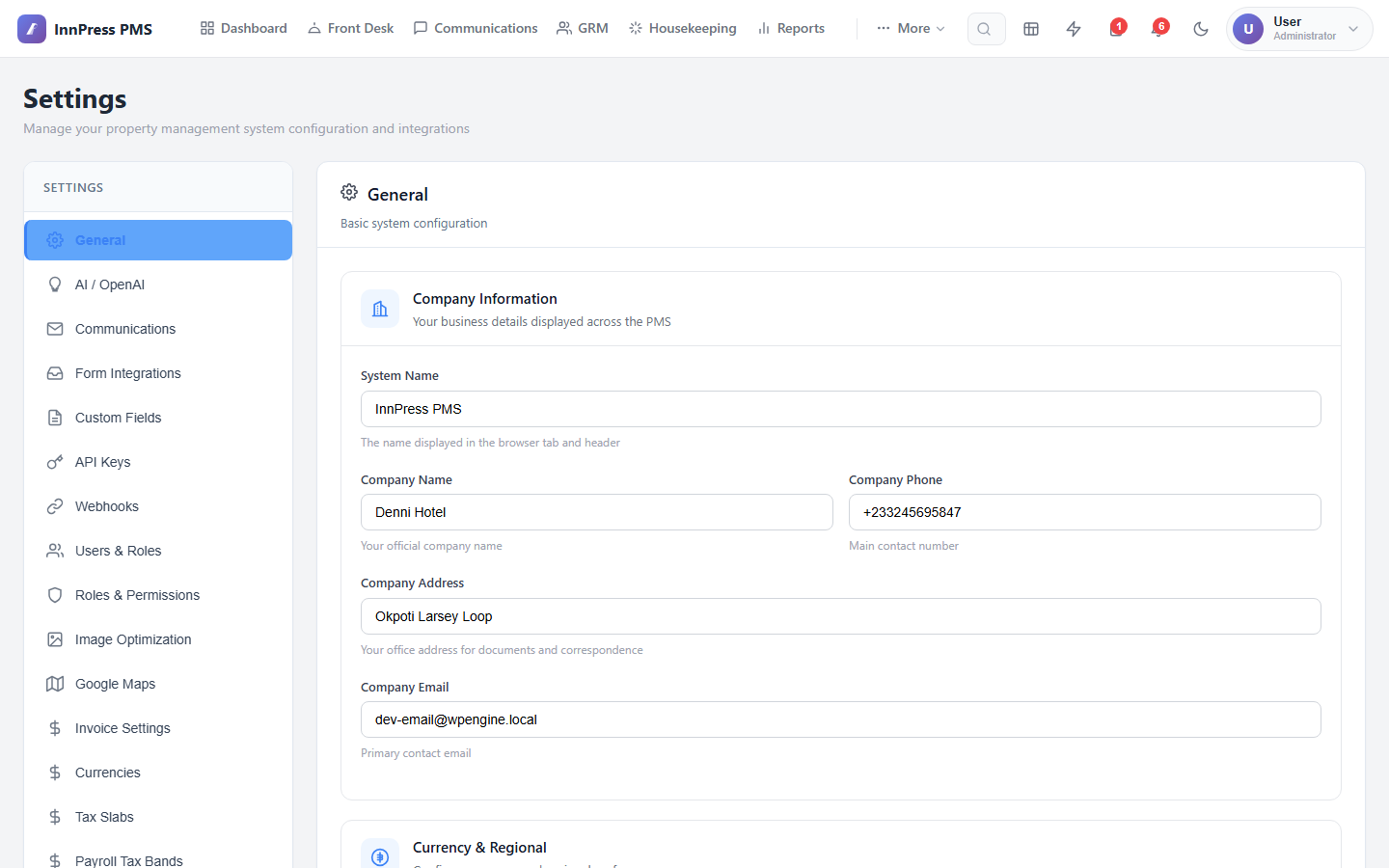The image size is (1389, 868).
Task: Go to the Dashboard nav item
Action: 243,29
